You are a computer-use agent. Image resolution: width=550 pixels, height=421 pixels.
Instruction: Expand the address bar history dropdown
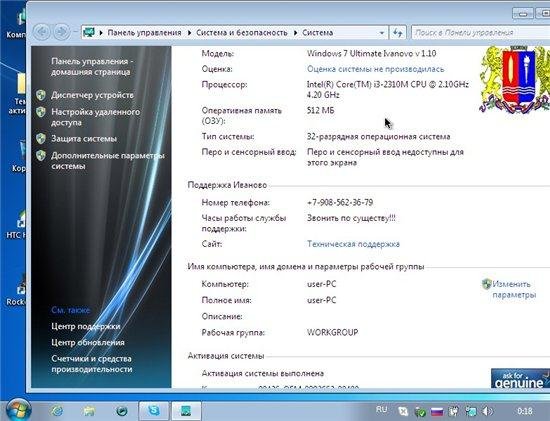pyautogui.click(x=381, y=33)
